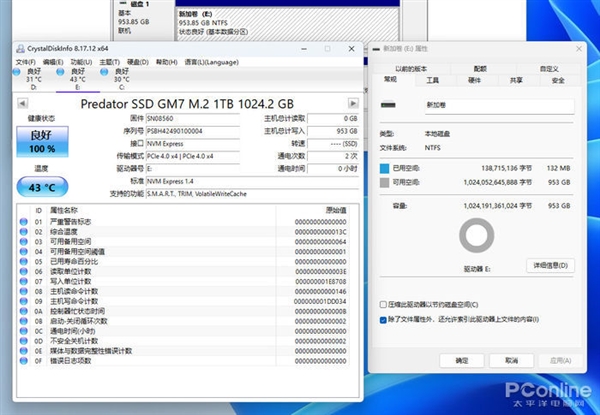Click the status orb for row 04 可用备用空间阈值
This screenshot has height=415, width=600.
click(24, 252)
